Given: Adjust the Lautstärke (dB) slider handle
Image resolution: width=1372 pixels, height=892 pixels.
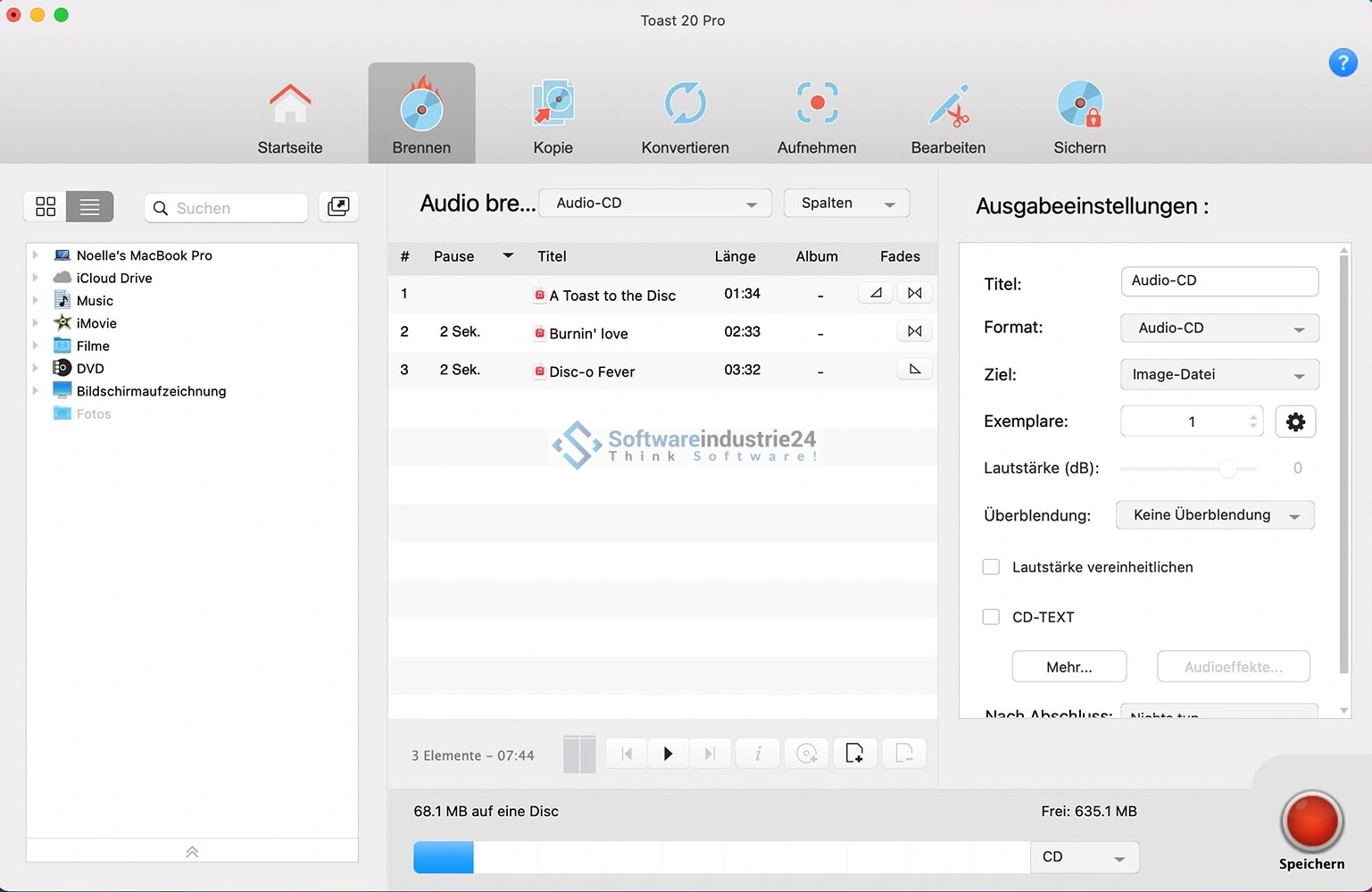Looking at the screenshot, I should click(1228, 469).
